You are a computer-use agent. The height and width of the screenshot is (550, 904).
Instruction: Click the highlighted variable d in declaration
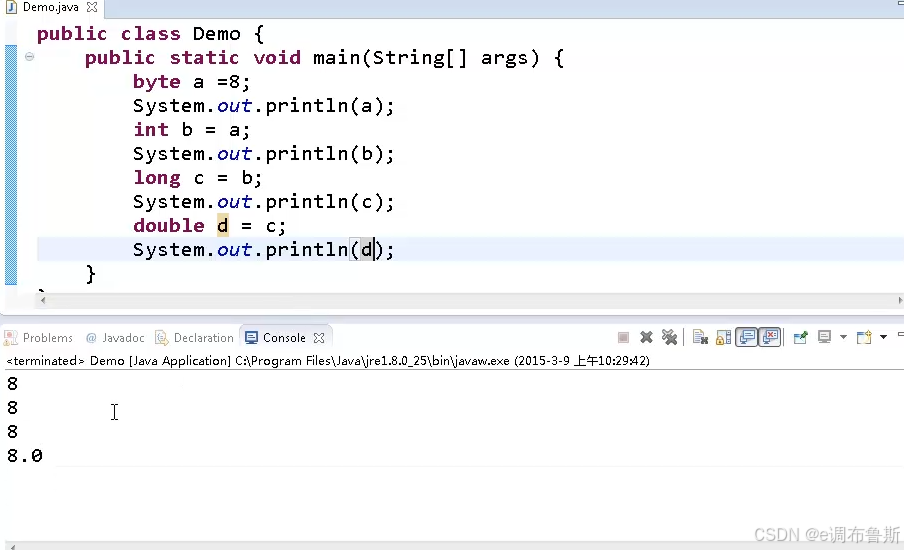[x=223, y=225]
